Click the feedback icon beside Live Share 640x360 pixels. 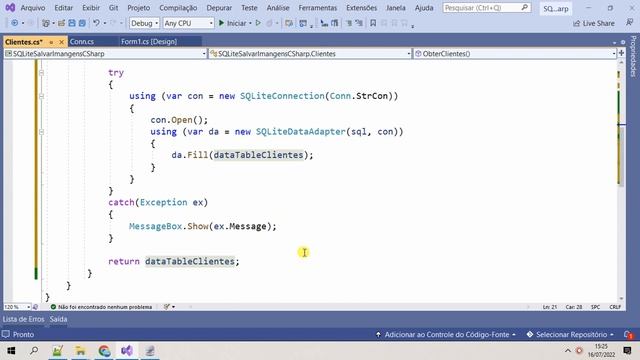pos(629,23)
